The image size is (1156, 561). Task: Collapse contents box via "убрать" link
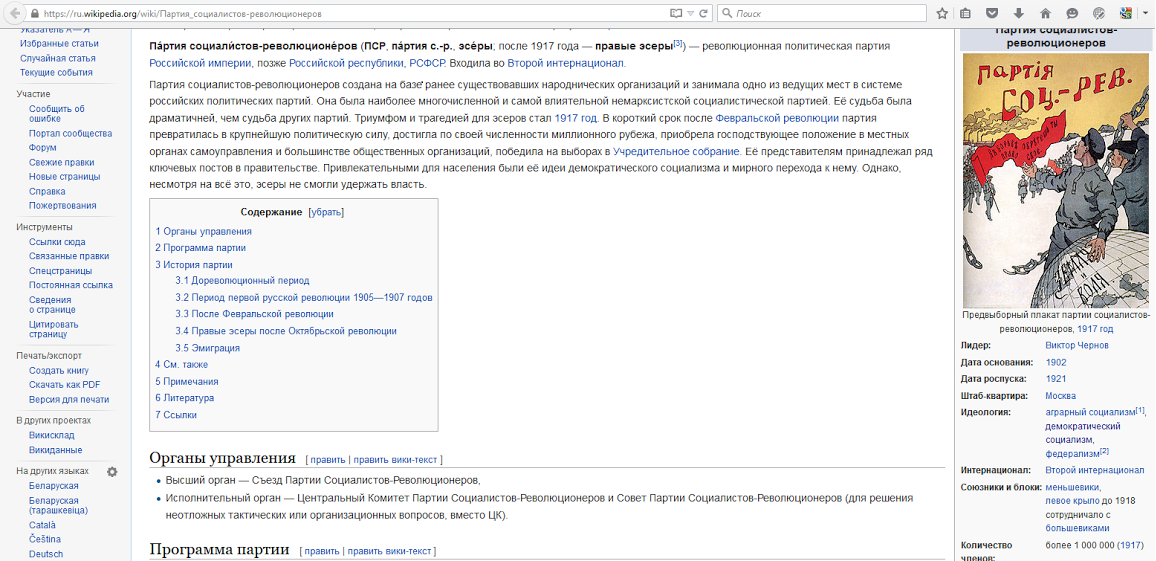[325, 212]
